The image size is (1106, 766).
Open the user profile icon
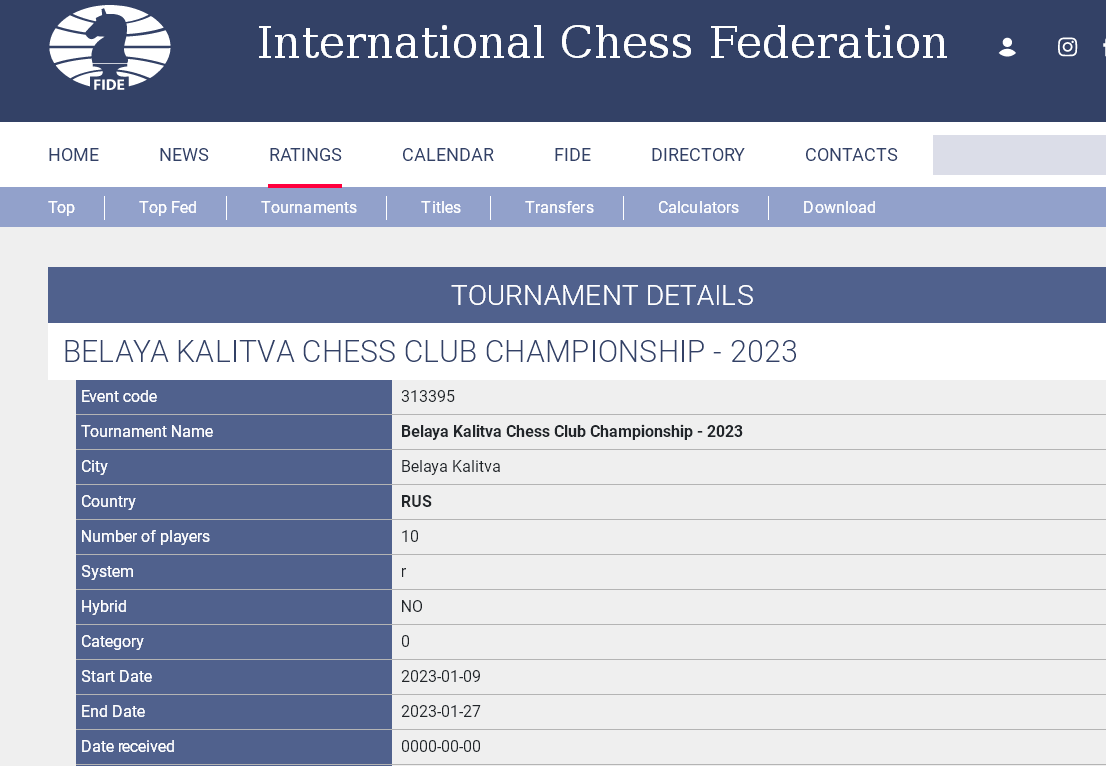click(x=1007, y=47)
